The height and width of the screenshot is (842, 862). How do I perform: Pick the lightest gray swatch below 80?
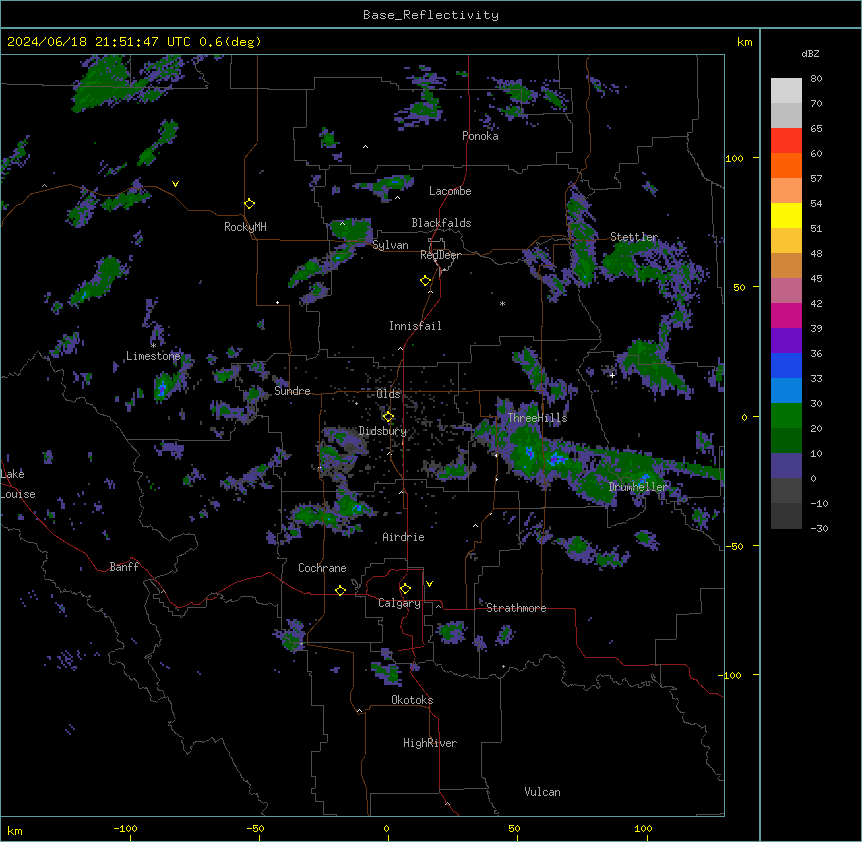(786, 91)
